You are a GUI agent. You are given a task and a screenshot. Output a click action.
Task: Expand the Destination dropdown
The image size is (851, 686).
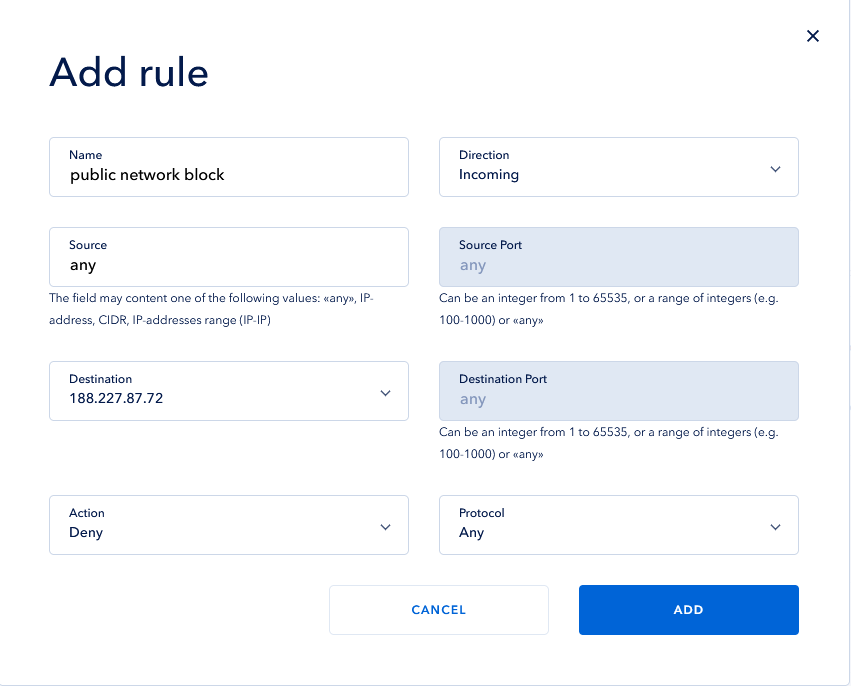click(x=228, y=391)
